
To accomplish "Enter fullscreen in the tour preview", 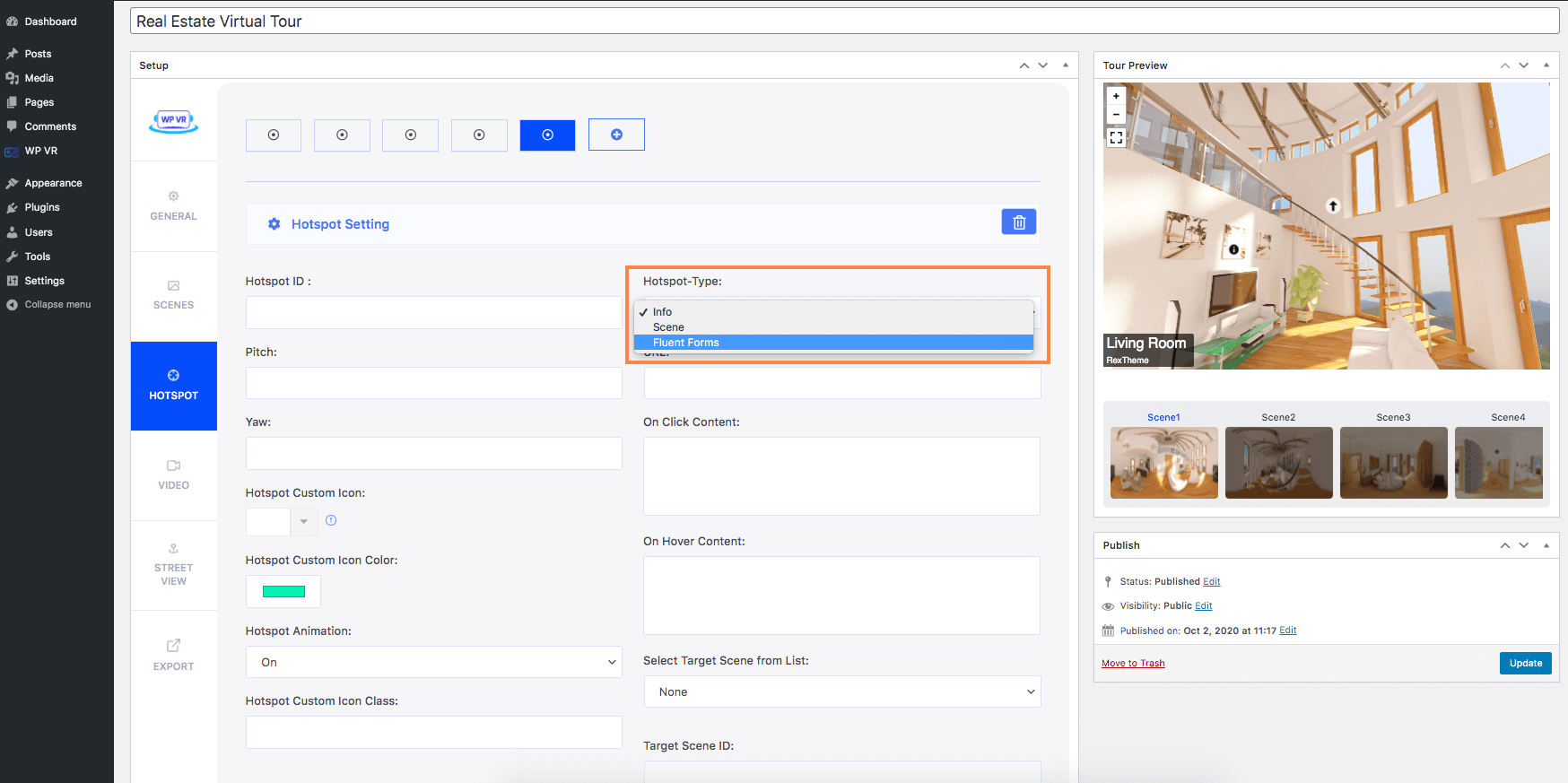I will (x=1116, y=137).
